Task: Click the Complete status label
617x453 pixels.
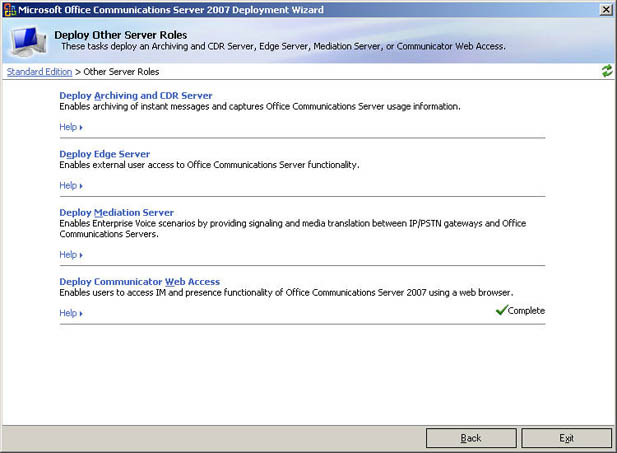Action: pos(526,311)
